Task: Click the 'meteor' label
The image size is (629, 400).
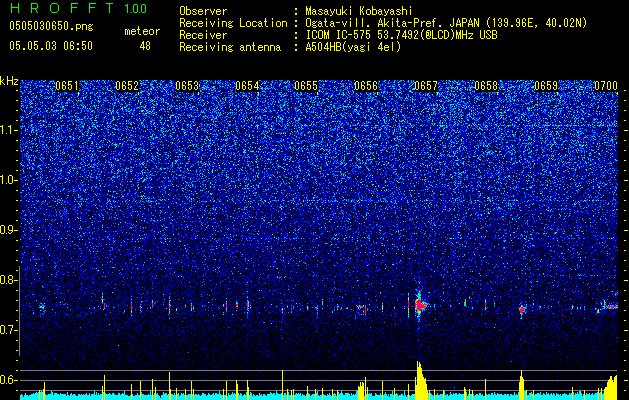Action: [142, 31]
